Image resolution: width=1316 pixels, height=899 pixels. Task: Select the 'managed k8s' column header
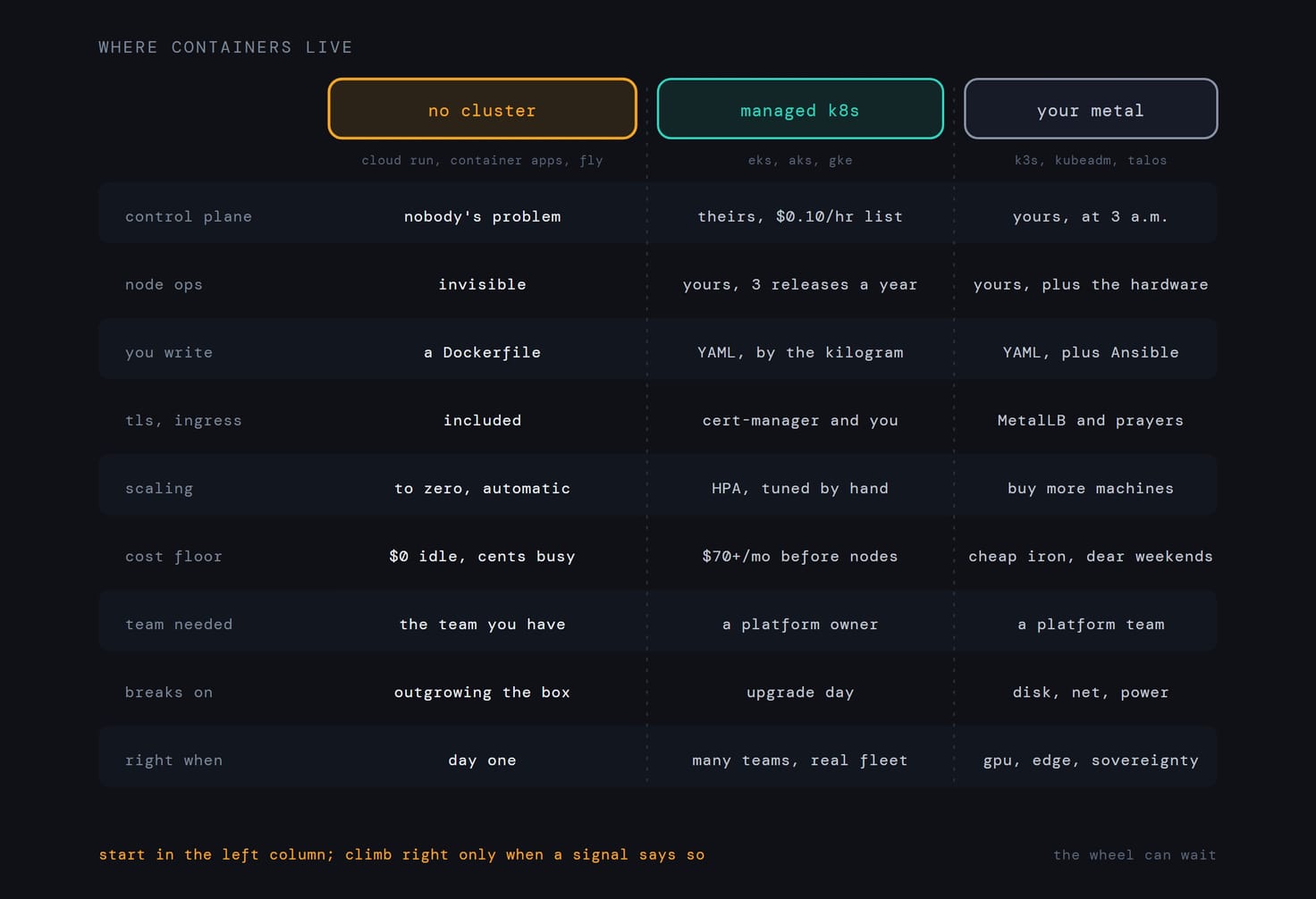pyautogui.click(x=800, y=109)
